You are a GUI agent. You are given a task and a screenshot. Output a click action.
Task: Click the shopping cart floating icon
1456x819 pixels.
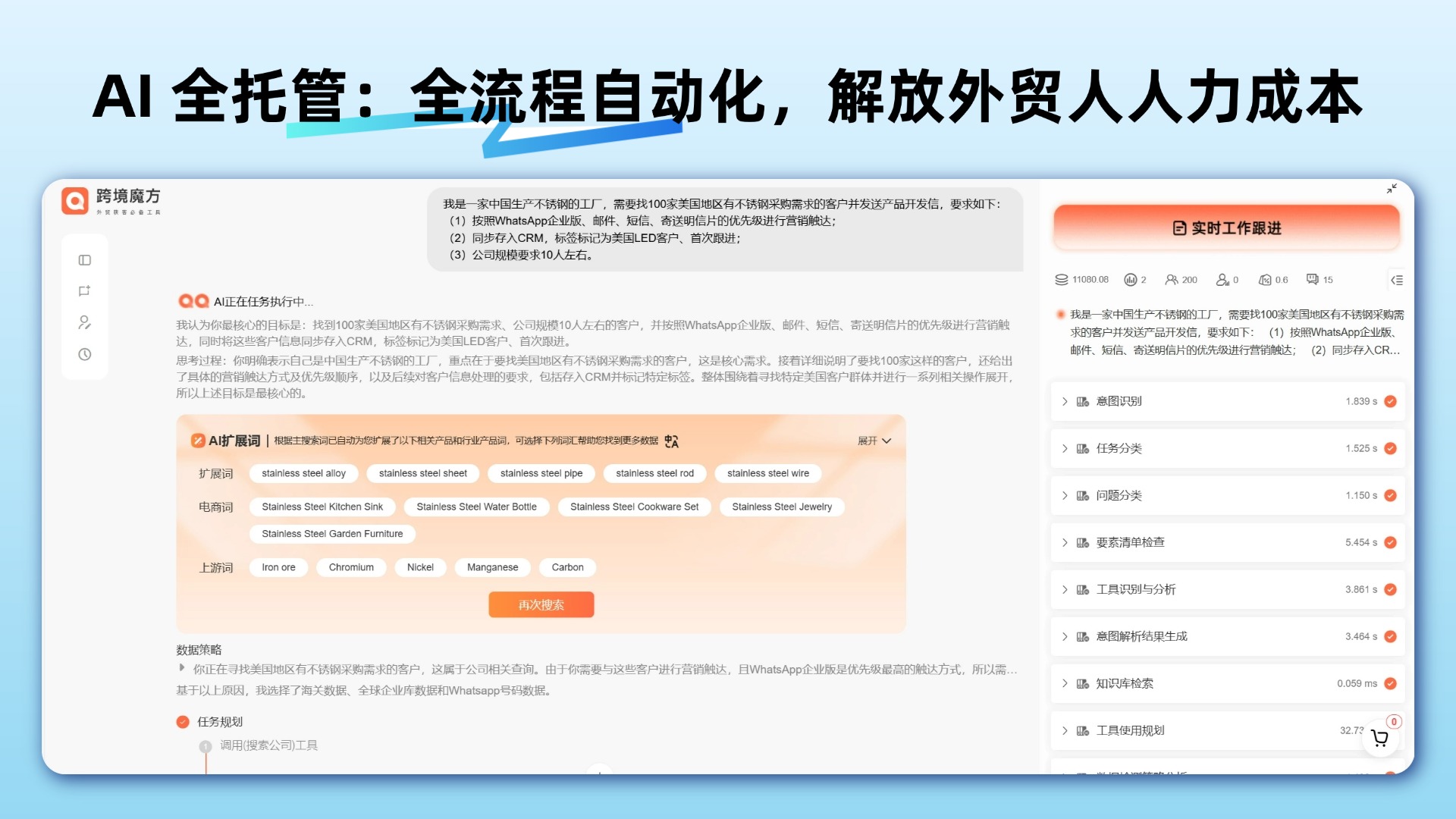1379,738
